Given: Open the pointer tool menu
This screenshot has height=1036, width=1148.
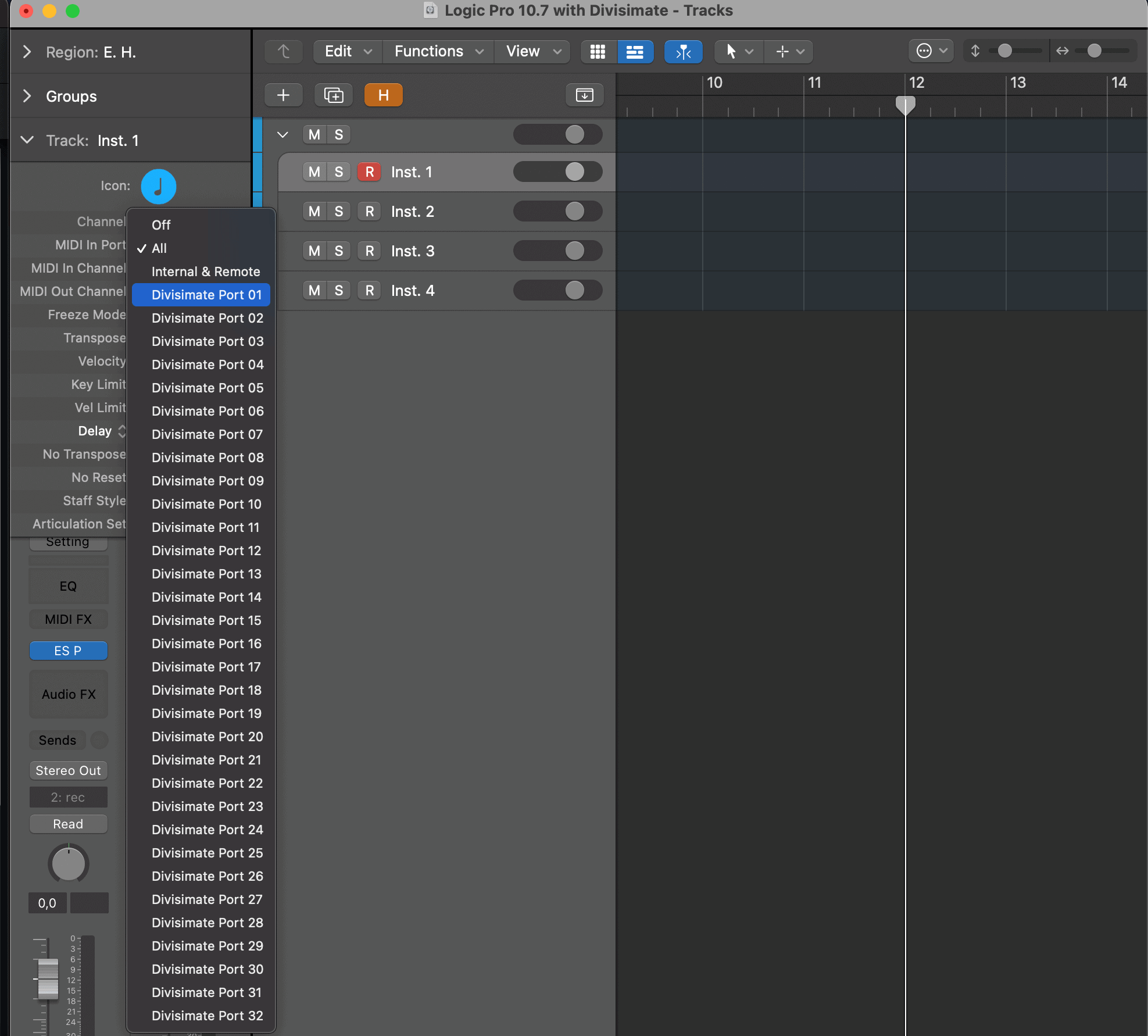Looking at the screenshot, I should point(738,51).
